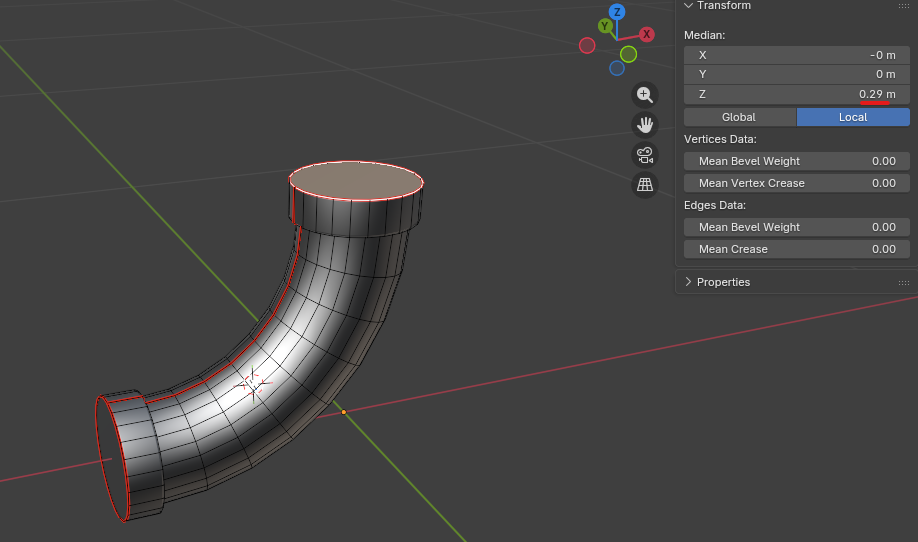Click the Median Y value field
Image resolution: width=918 pixels, height=542 pixels.
click(x=796, y=74)
